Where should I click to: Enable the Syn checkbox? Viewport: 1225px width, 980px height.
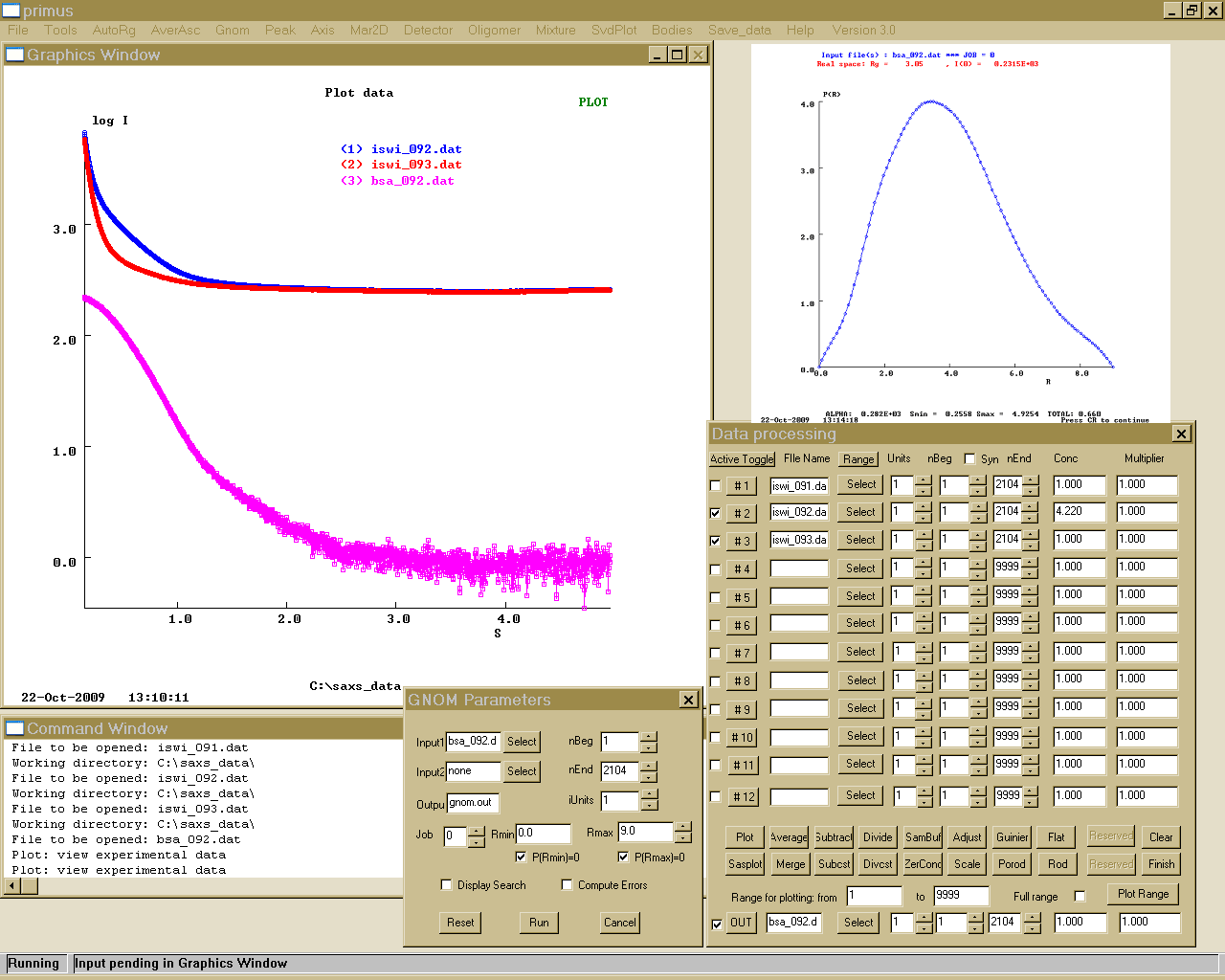(969, 458)
